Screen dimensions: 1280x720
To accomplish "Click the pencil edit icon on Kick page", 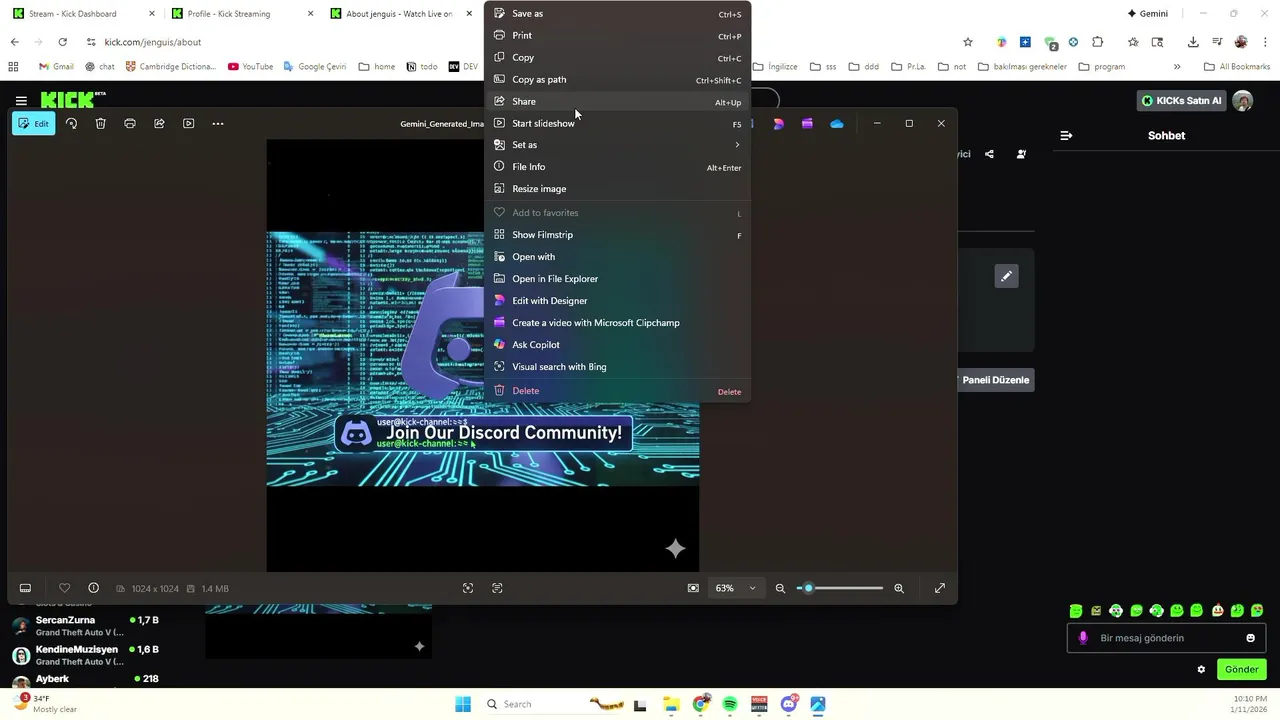I will pos(1006,276).
